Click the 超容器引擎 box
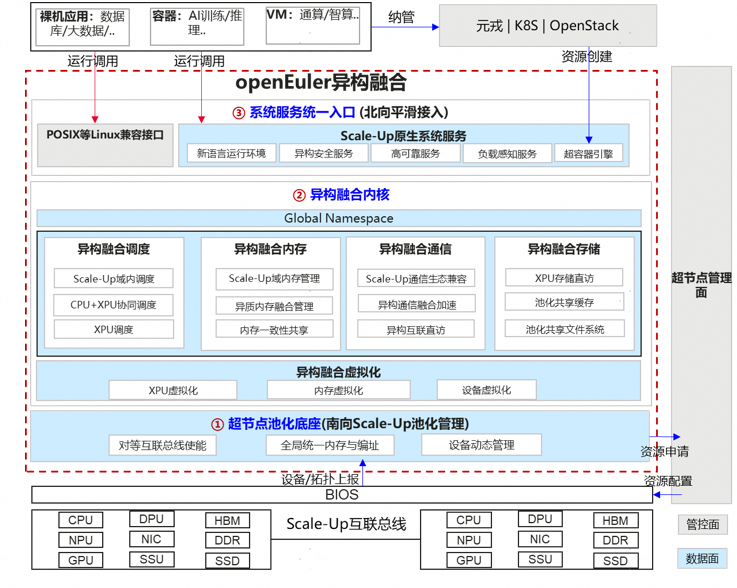Image resolution: width=737 pixels, height=588 pixels. (590, 153)
